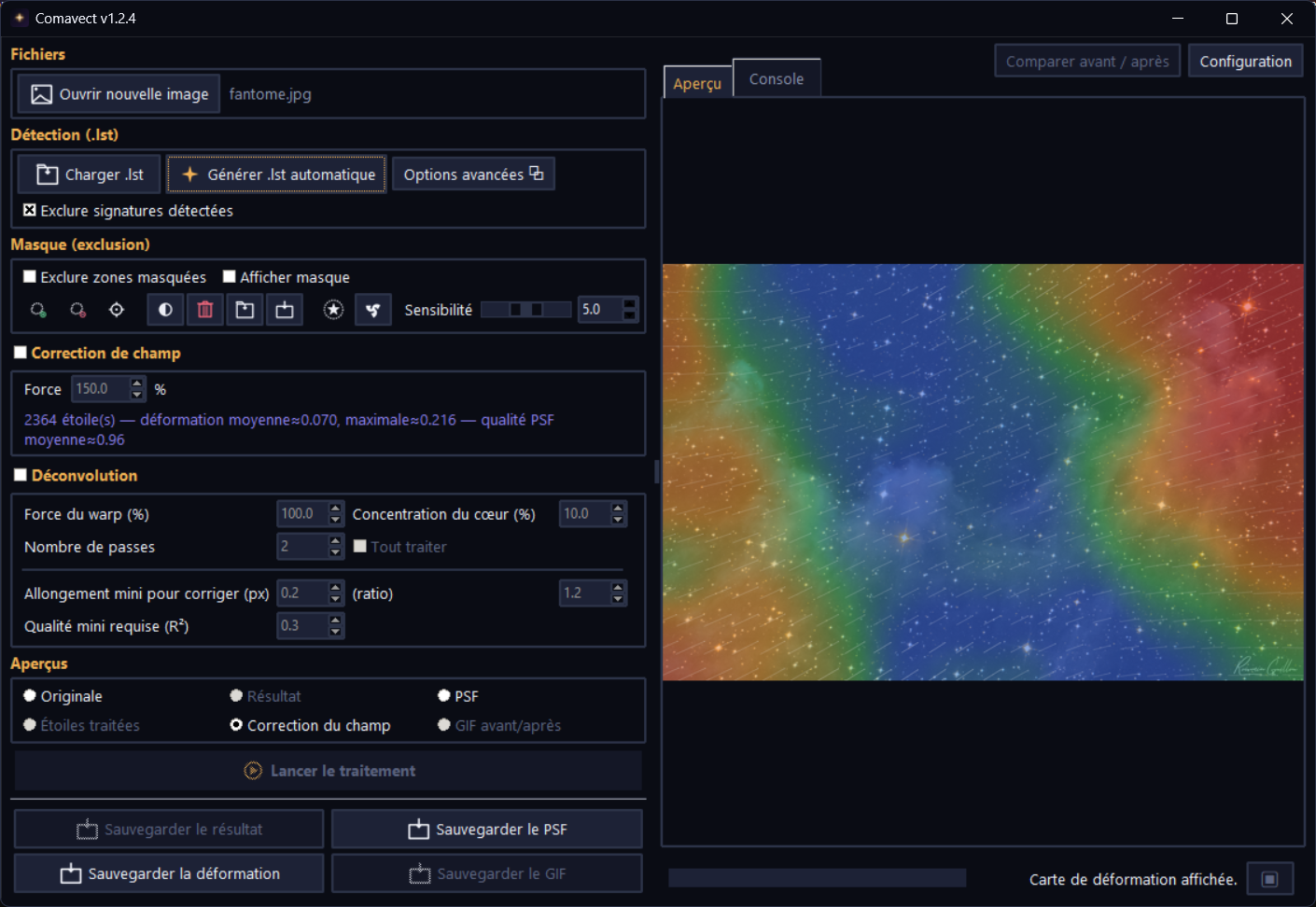Click the deformation map preview image
This screenshot has width=1316, height=907.
[x=983, y=472]
